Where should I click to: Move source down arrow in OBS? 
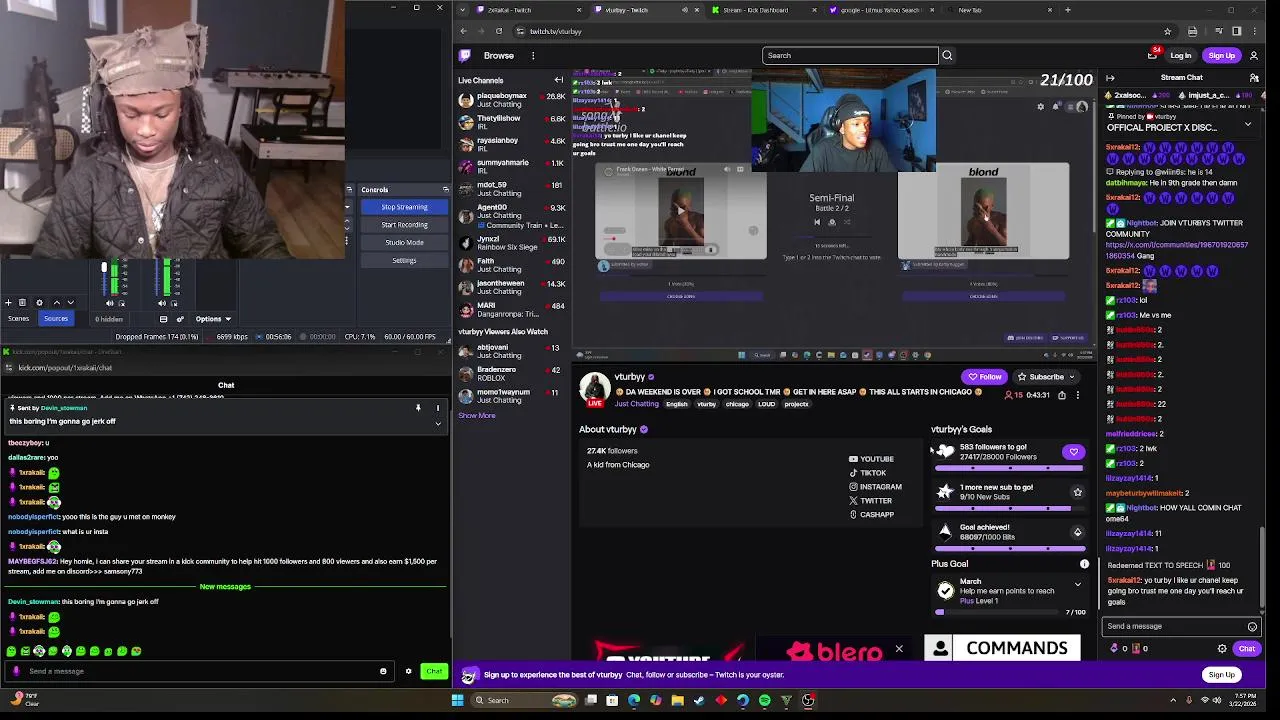click(x=70, y=302)
